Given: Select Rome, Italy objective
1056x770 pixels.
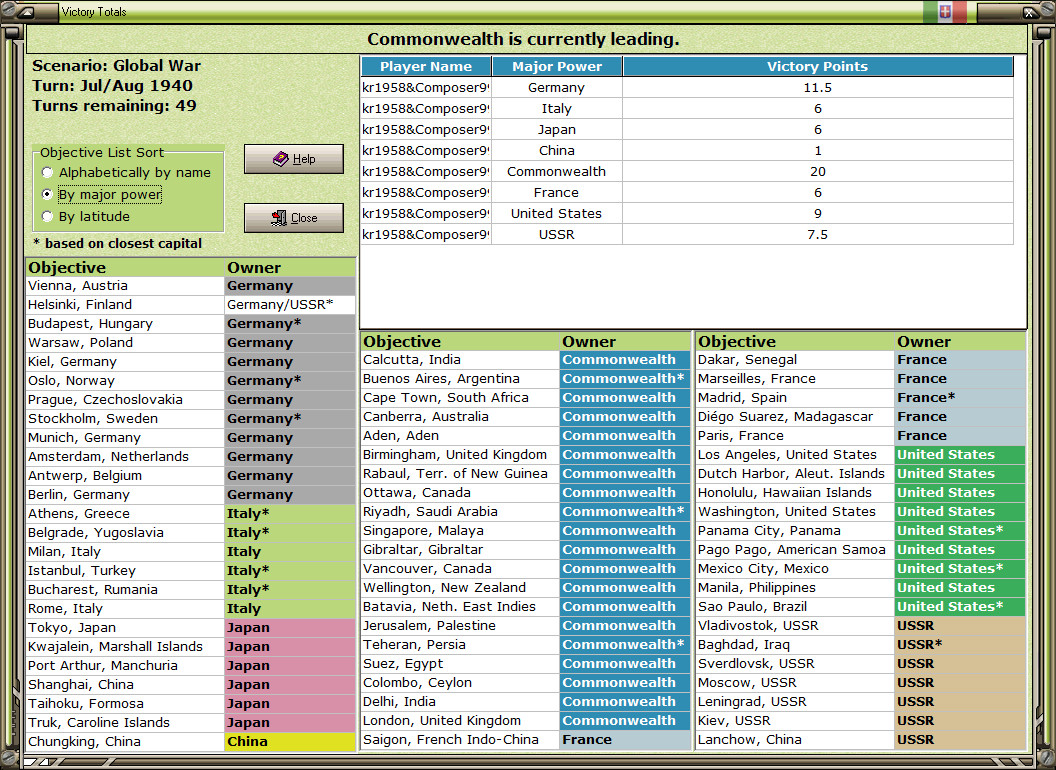Looking at the screenshot, I should (x=125, y=608).
